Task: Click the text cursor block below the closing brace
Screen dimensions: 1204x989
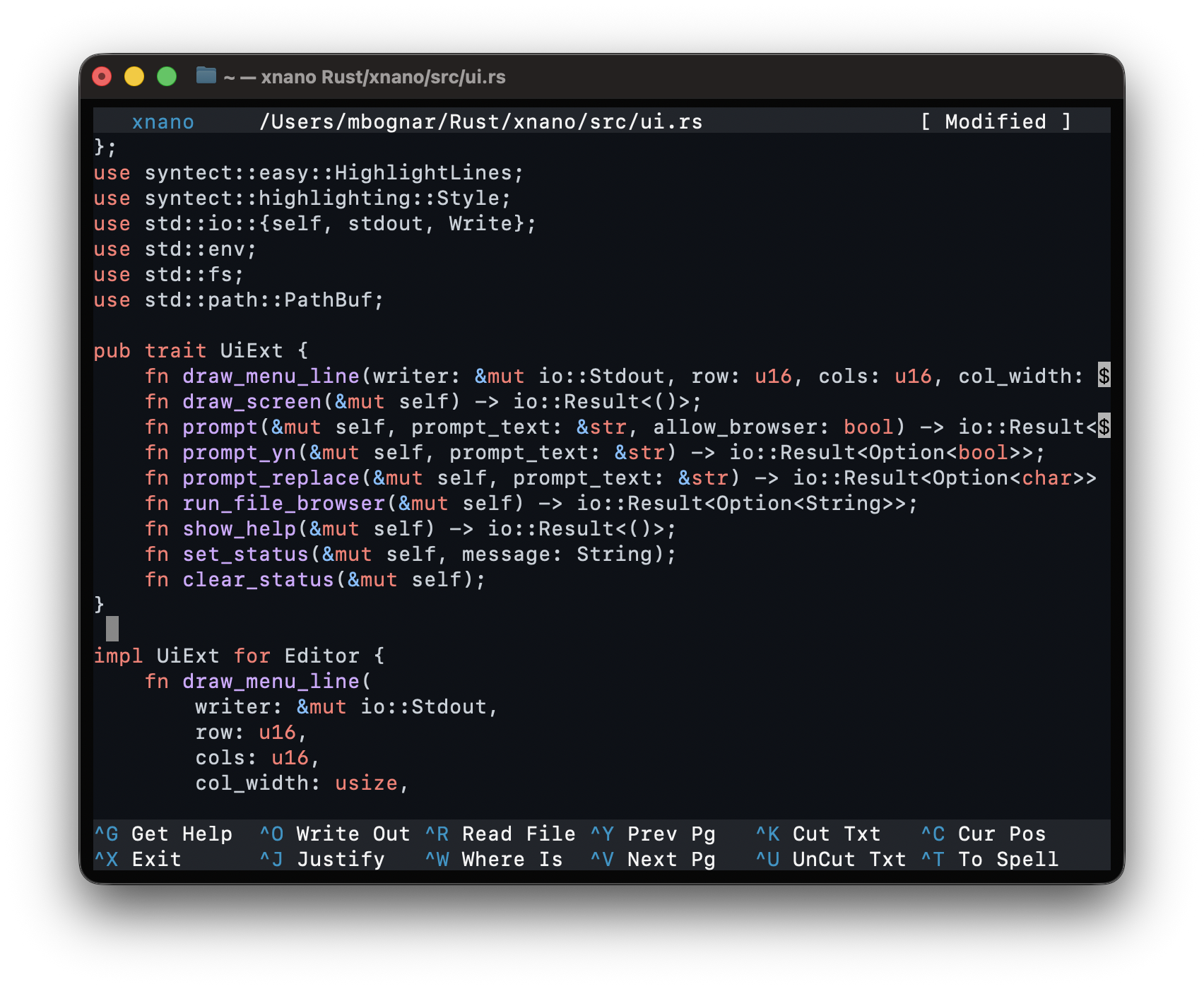Action: click(112, 629)
